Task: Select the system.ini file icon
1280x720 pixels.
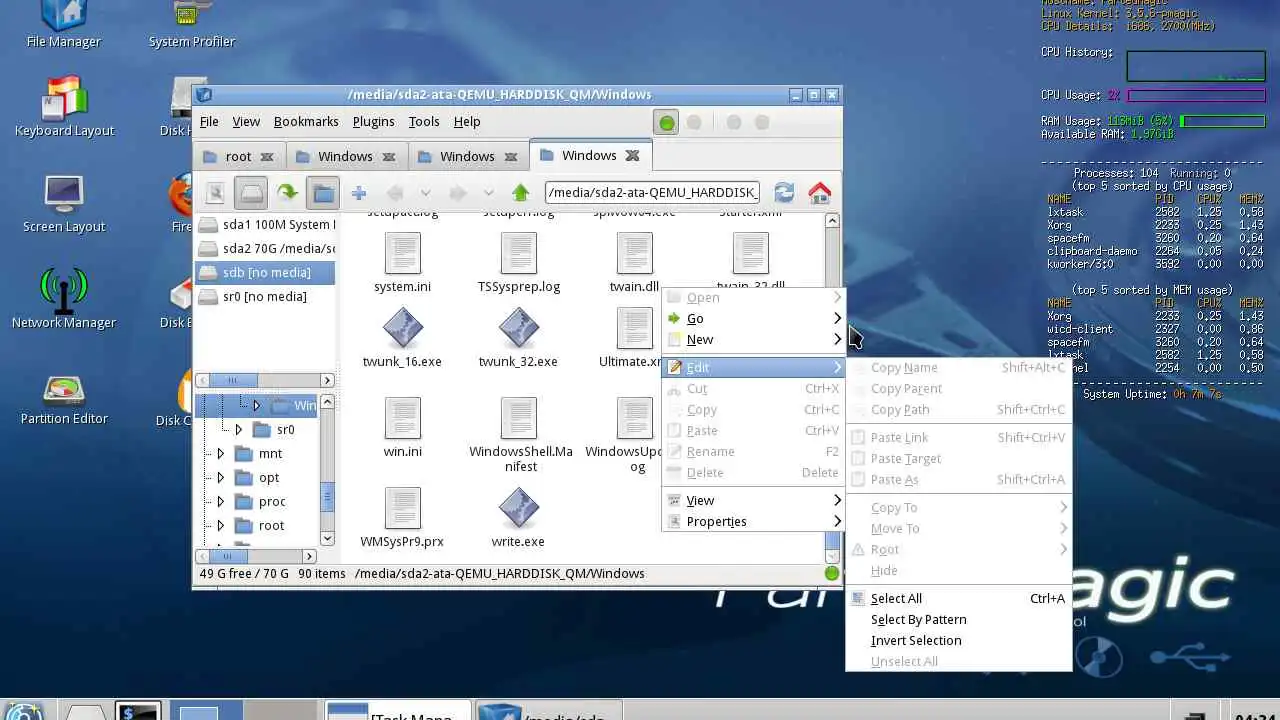Action: point(403,253)
